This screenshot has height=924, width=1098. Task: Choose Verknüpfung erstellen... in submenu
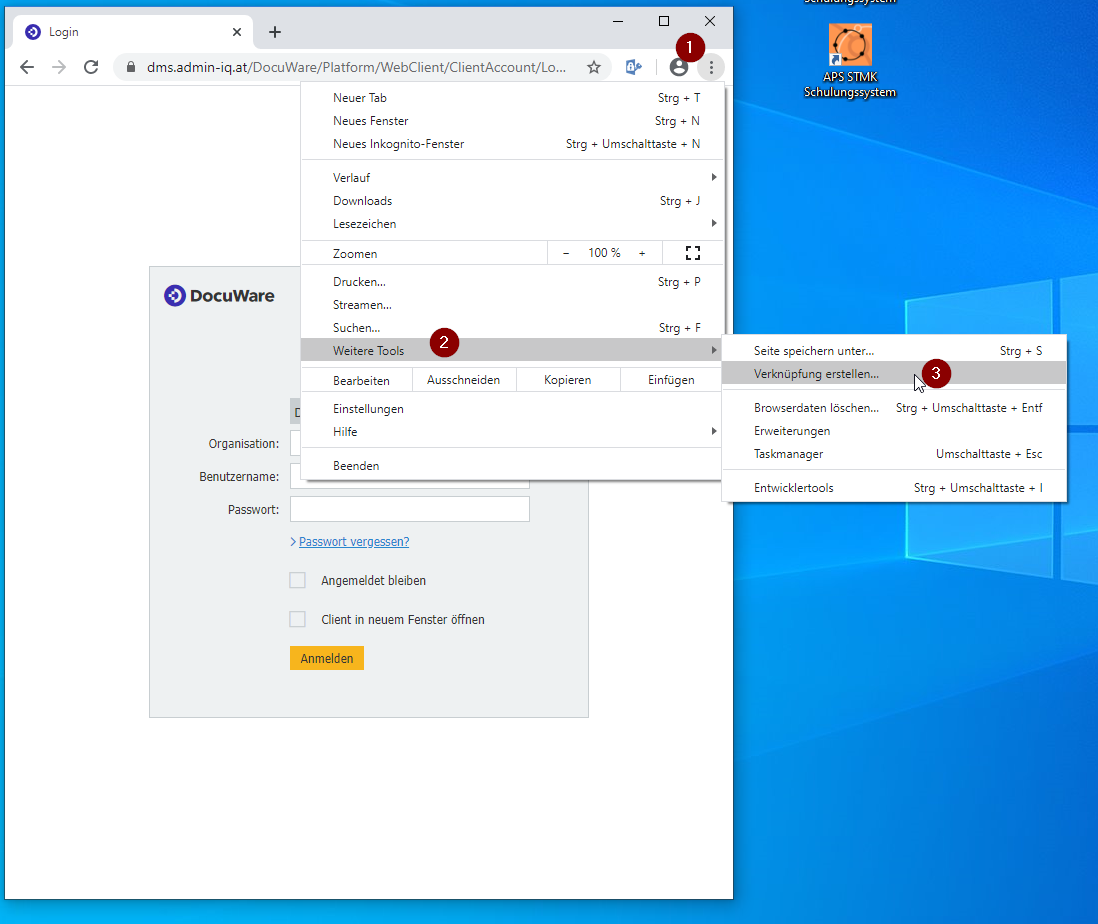[x=894, y=374]
